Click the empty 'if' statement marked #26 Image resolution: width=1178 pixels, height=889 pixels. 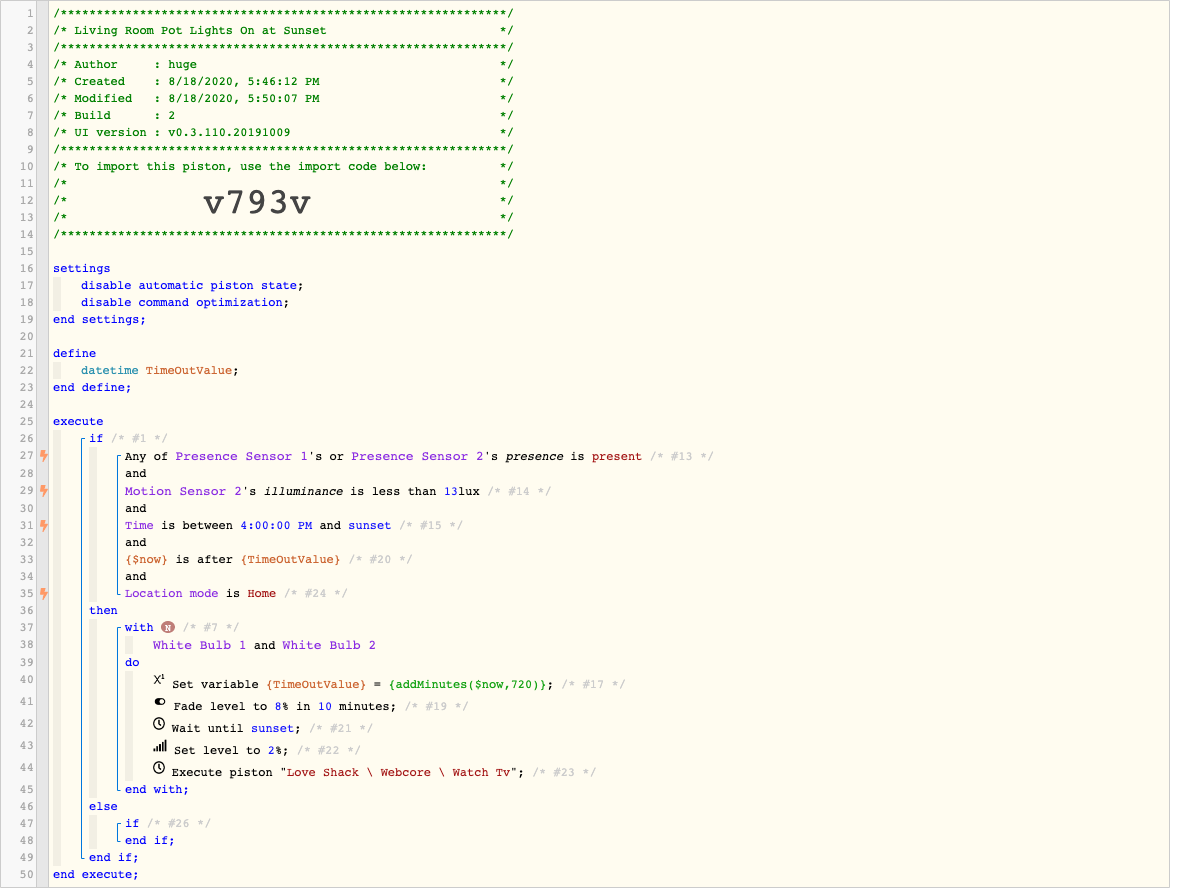tap(132, 824)
